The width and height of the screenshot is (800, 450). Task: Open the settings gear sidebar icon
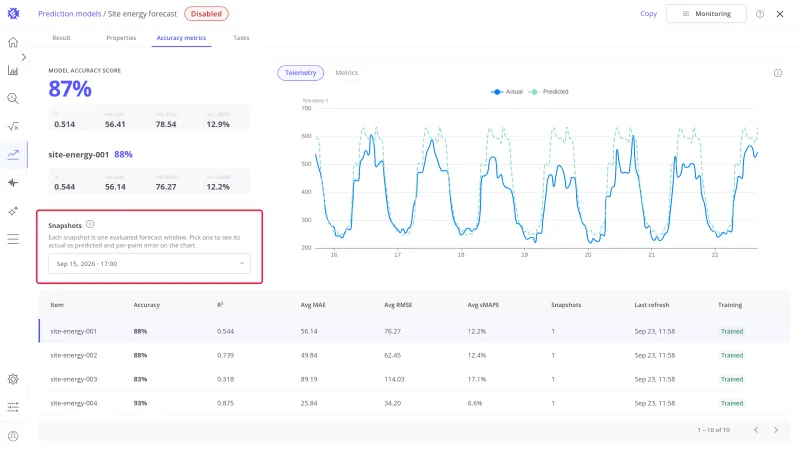pyautogui.click(x=13, y=379)
